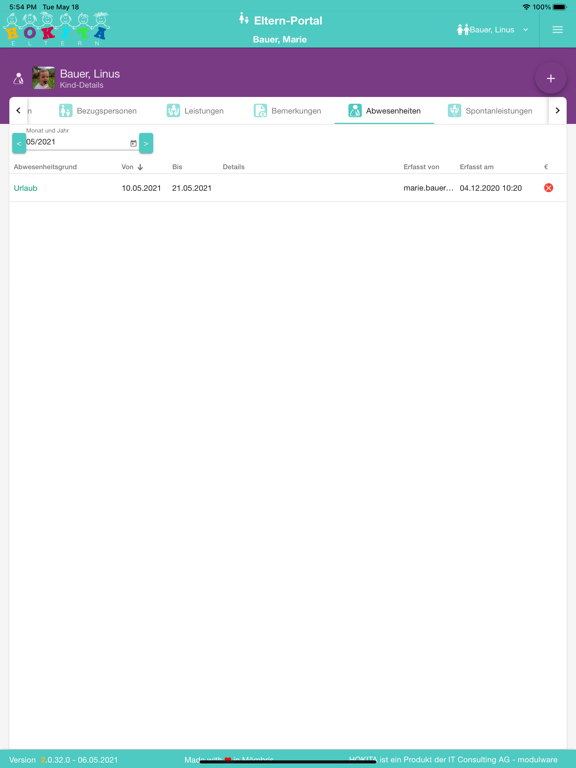The width and height of the screenshot is (576, 768).
Task: Delete the Urlaub absence with red X
Action: [549, 188]
